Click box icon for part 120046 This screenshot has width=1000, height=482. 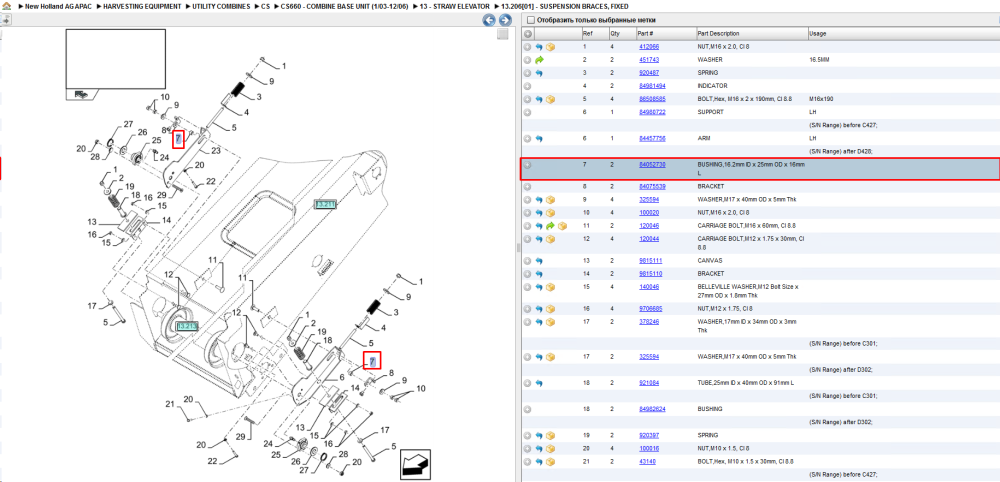pyautogui.click(x=562, y=226)
